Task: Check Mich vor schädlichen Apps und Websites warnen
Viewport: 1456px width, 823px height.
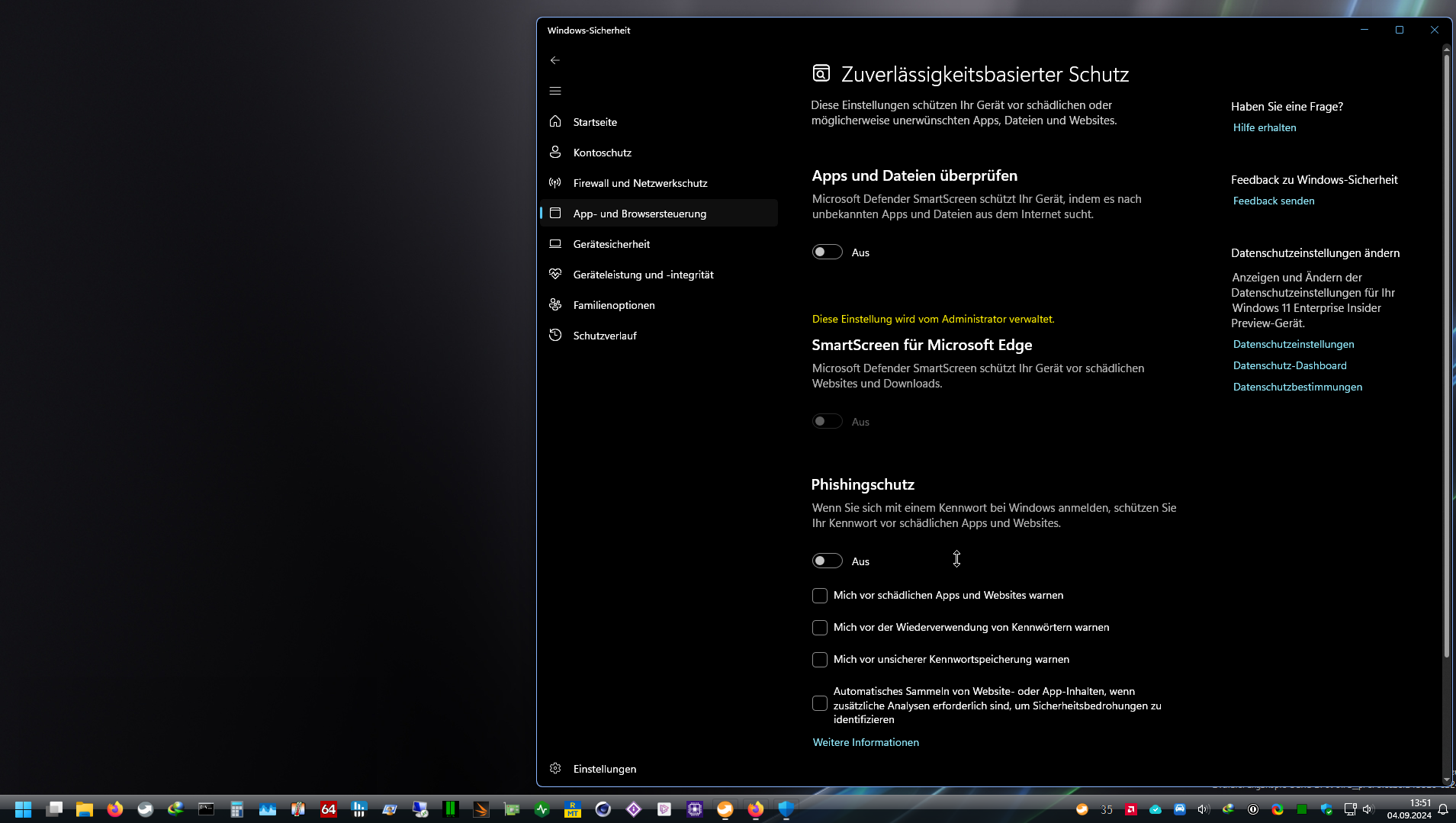Action: pos(820,596)
